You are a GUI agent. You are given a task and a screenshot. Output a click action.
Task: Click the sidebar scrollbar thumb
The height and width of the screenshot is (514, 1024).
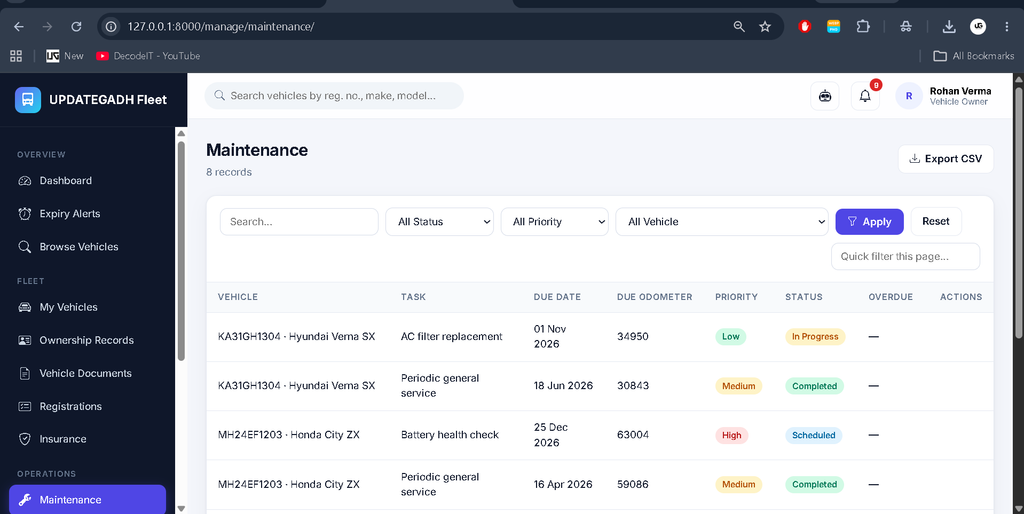[181, 250]
